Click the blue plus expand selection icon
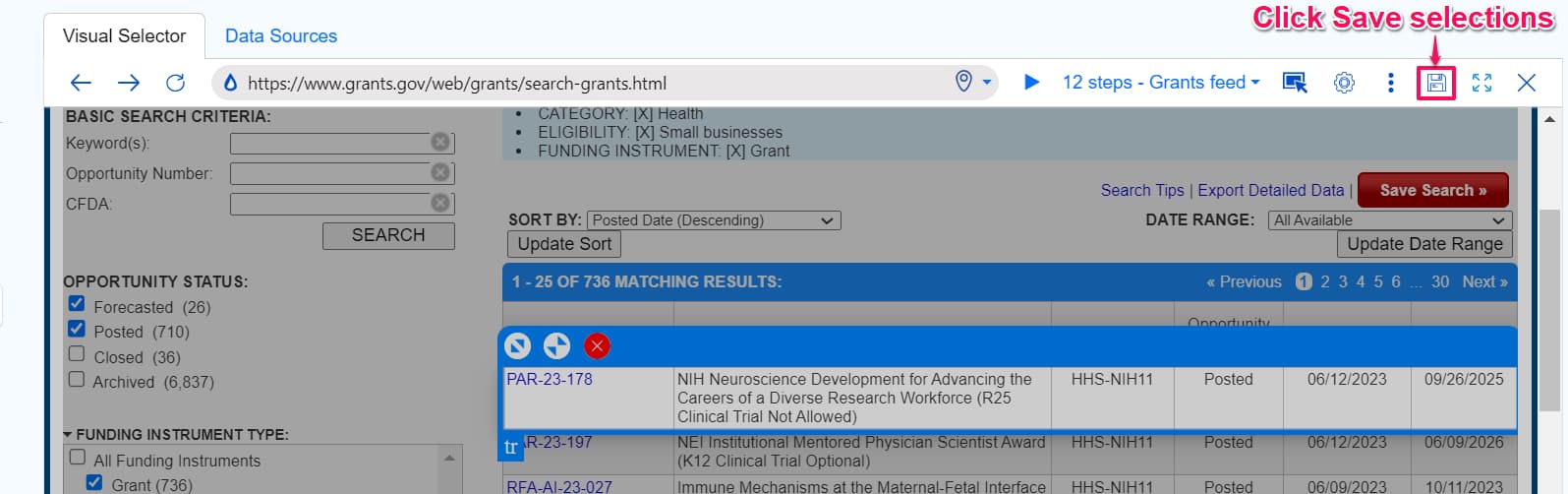The width and height of the screenshot is (1568, 494). click(x=556, y=346)
